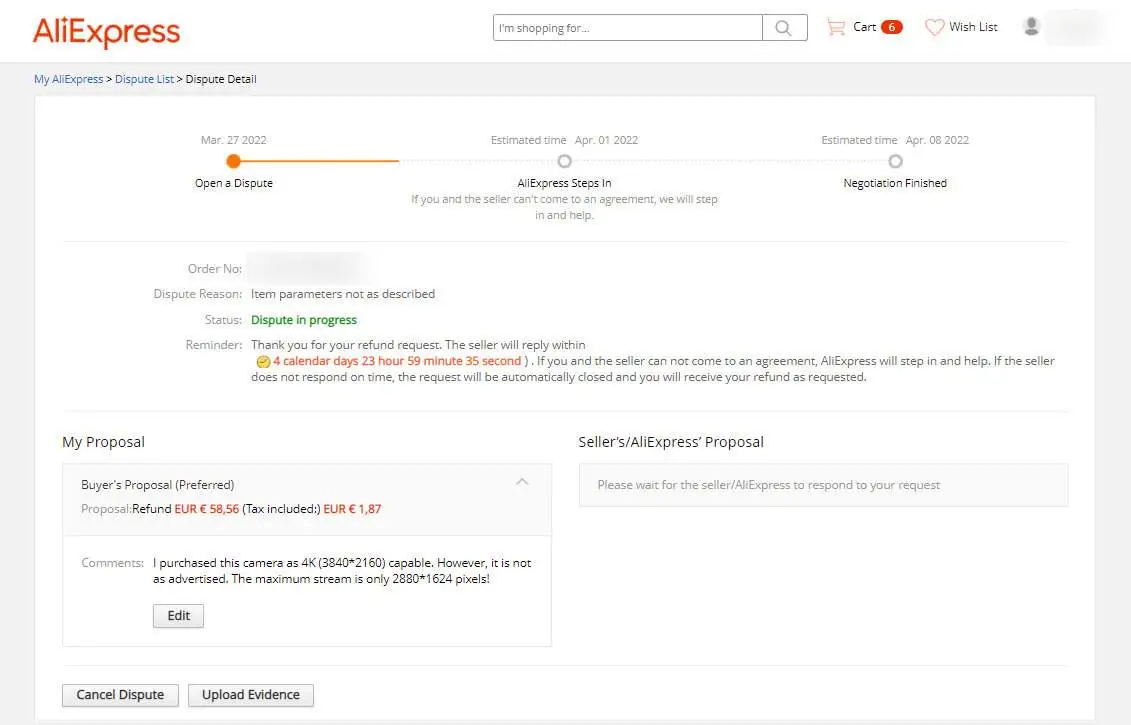Click the search magnifier icon
This screenshot has height=725, width=1131.
784,28
